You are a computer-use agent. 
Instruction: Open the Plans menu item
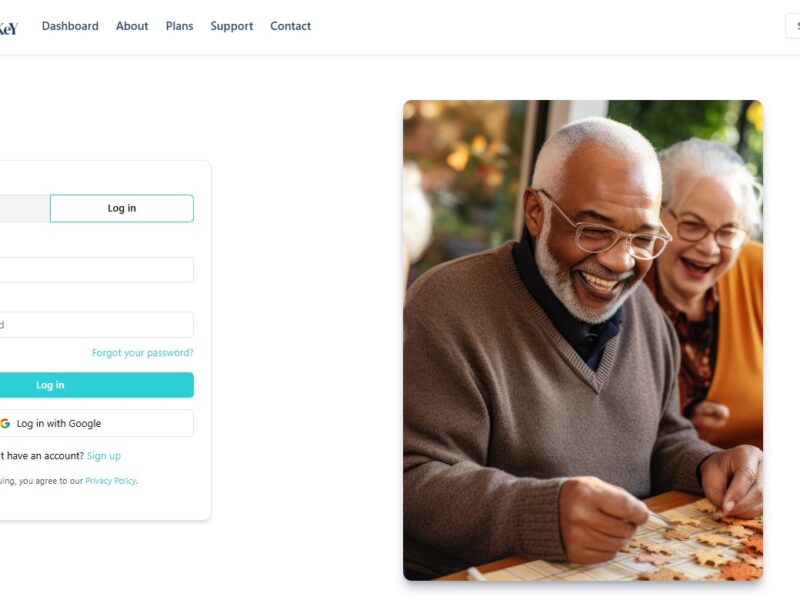click(180, 26)
